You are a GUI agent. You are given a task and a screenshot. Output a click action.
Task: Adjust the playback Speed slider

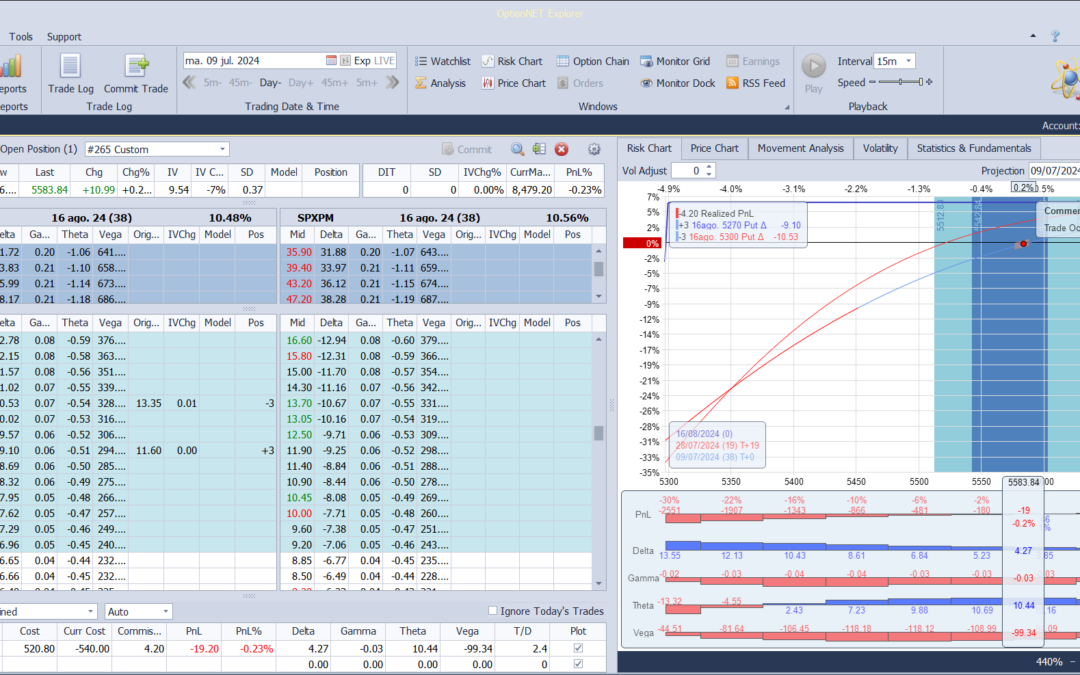click(900, 83)
